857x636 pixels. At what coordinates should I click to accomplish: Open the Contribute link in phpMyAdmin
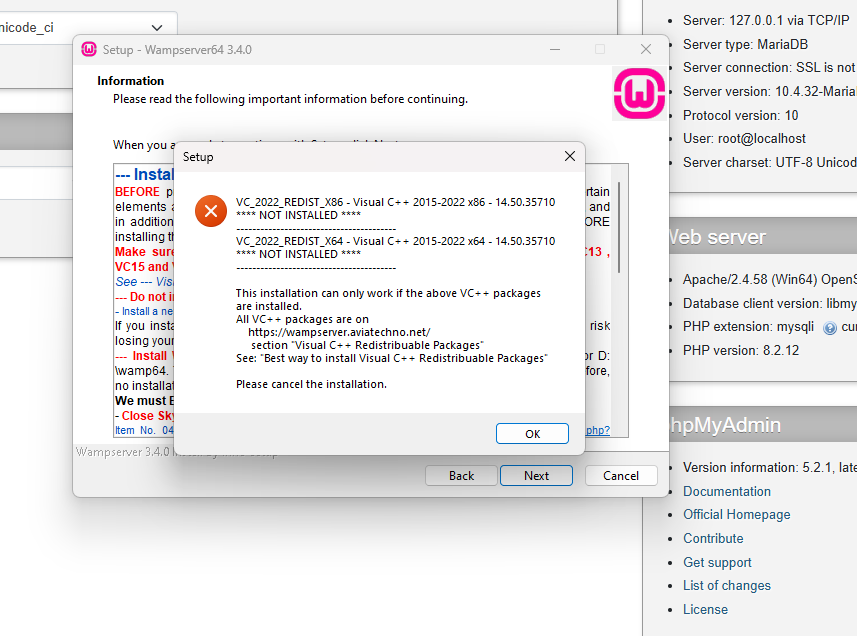coord(713,538)
